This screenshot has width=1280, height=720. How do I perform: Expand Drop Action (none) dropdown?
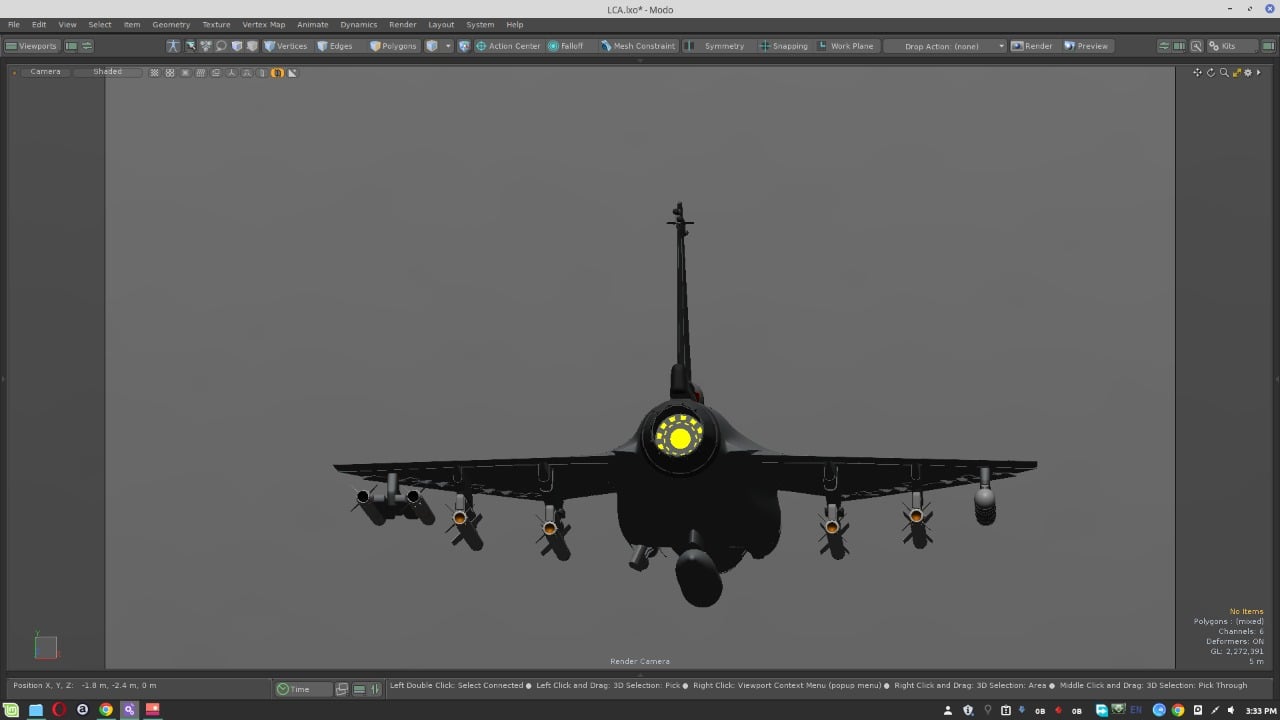click(x=945, y=46)
